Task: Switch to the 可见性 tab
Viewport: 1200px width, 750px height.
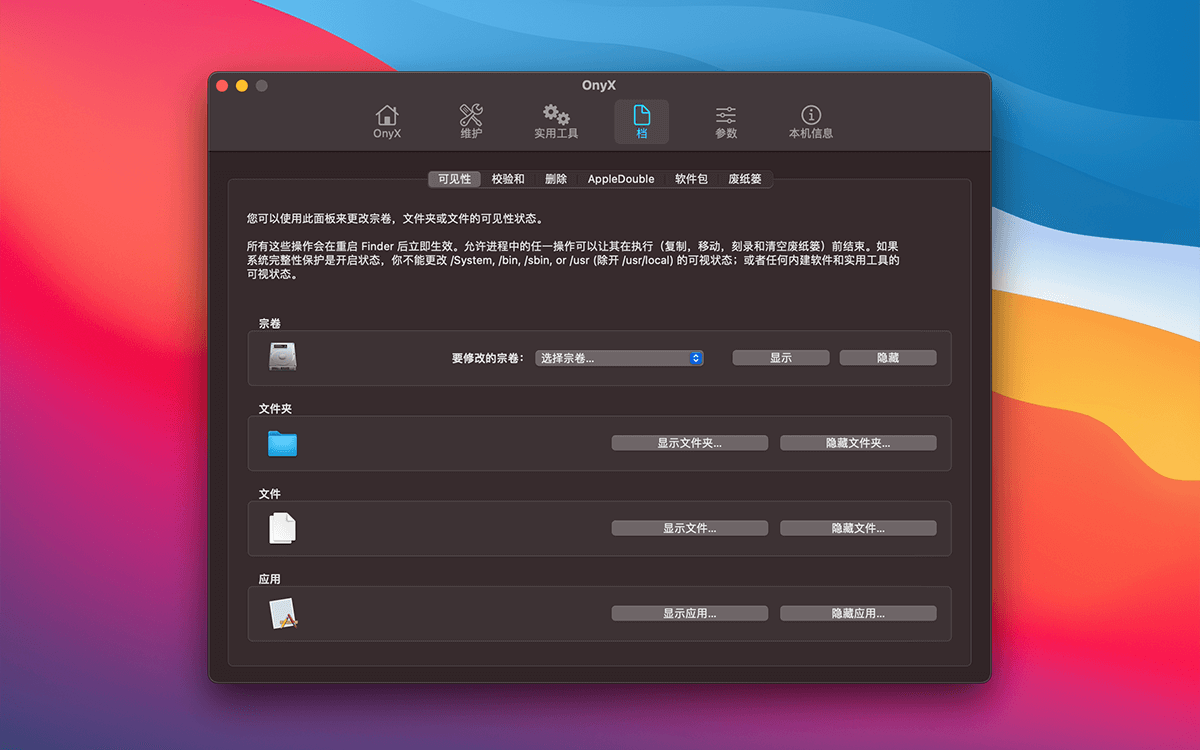Action: click(x=454, y=179)
